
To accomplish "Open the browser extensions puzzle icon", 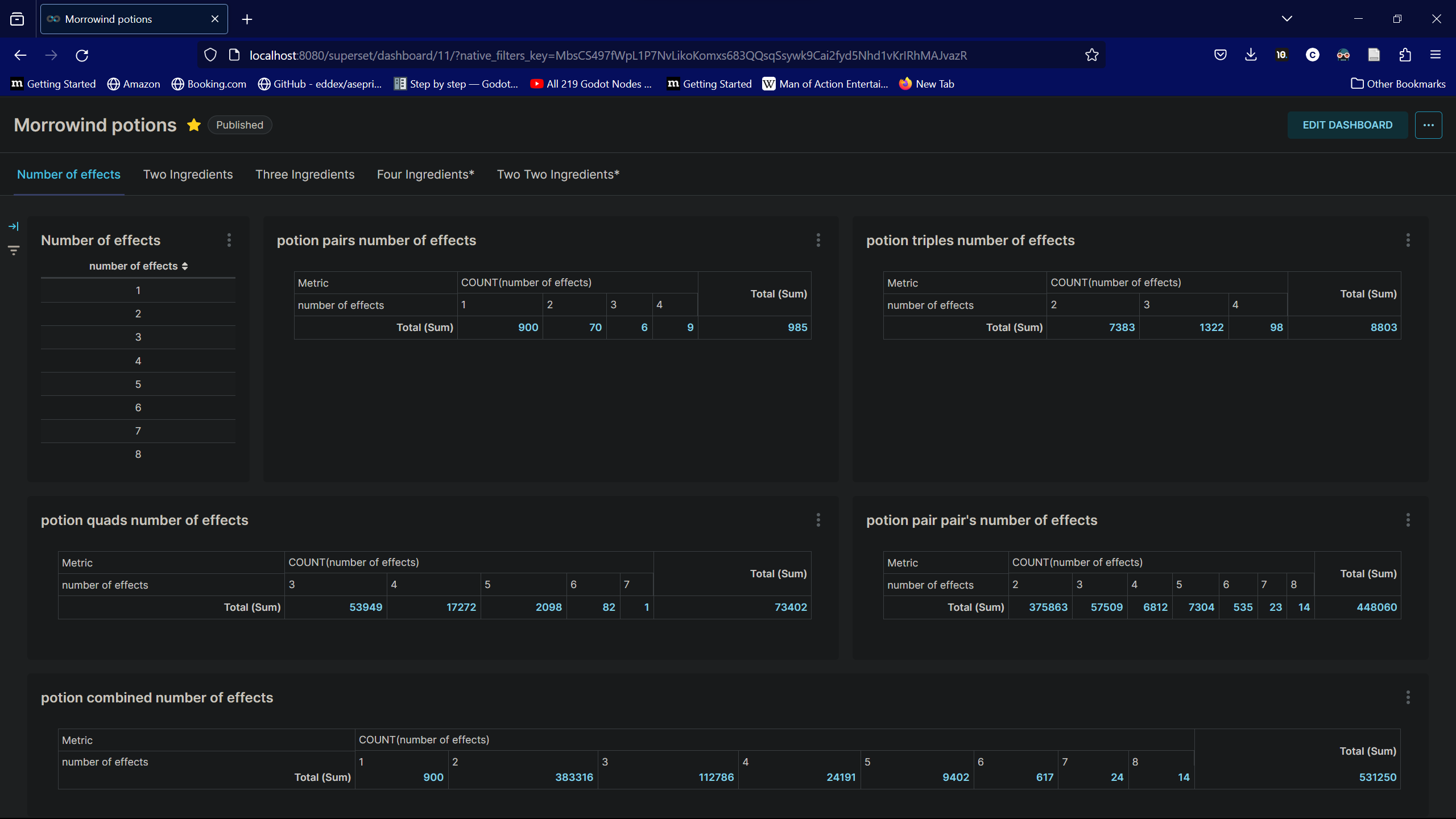I will coord(1405,55).
